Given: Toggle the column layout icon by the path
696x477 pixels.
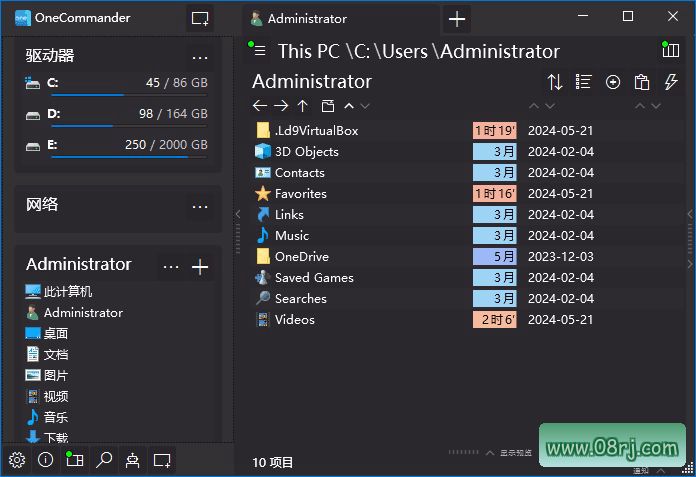Looking at the screenshot, I should click(x=671, y=51).
